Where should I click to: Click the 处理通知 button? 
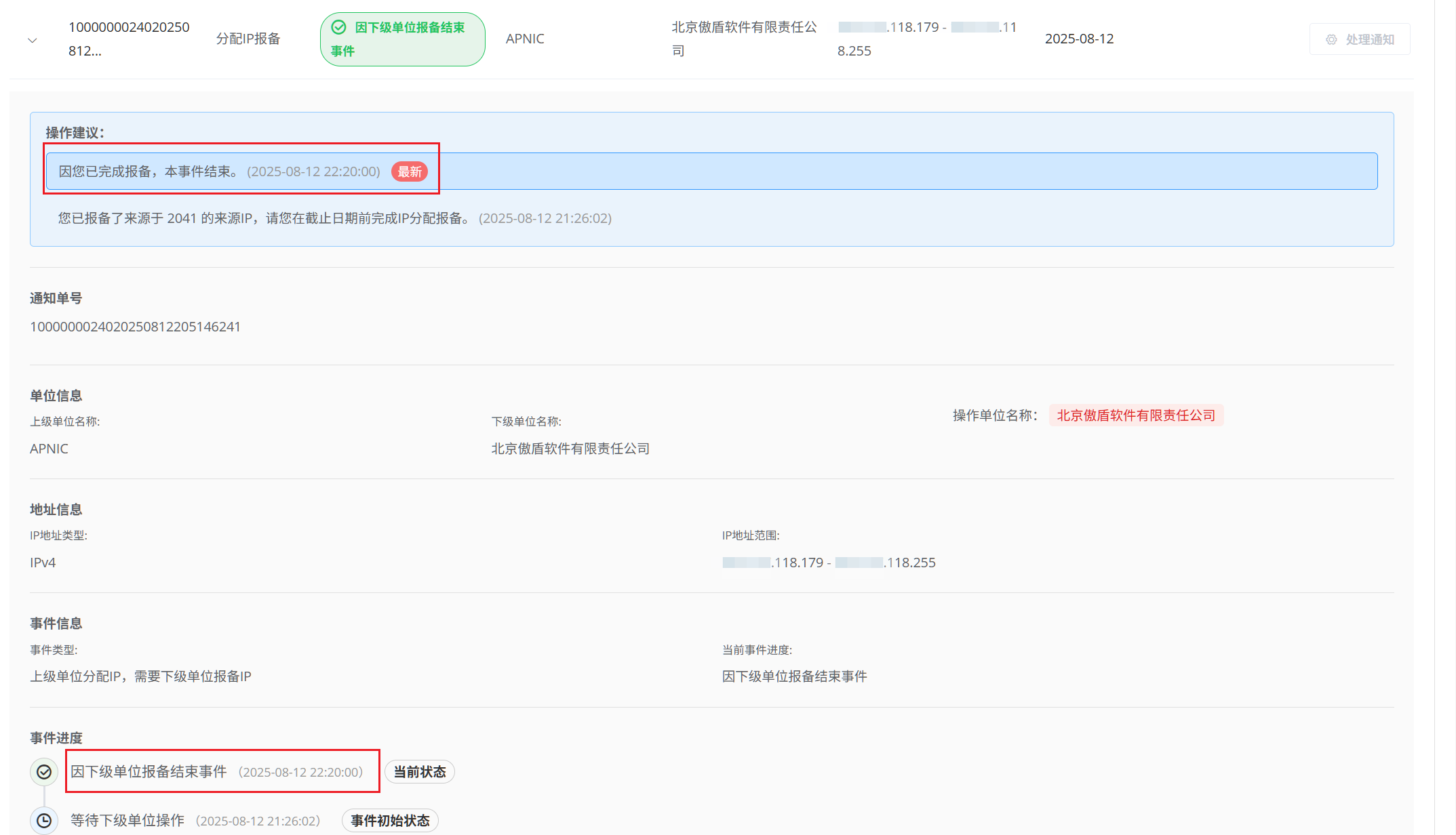pyautogui.click(x=1360, y=39)
